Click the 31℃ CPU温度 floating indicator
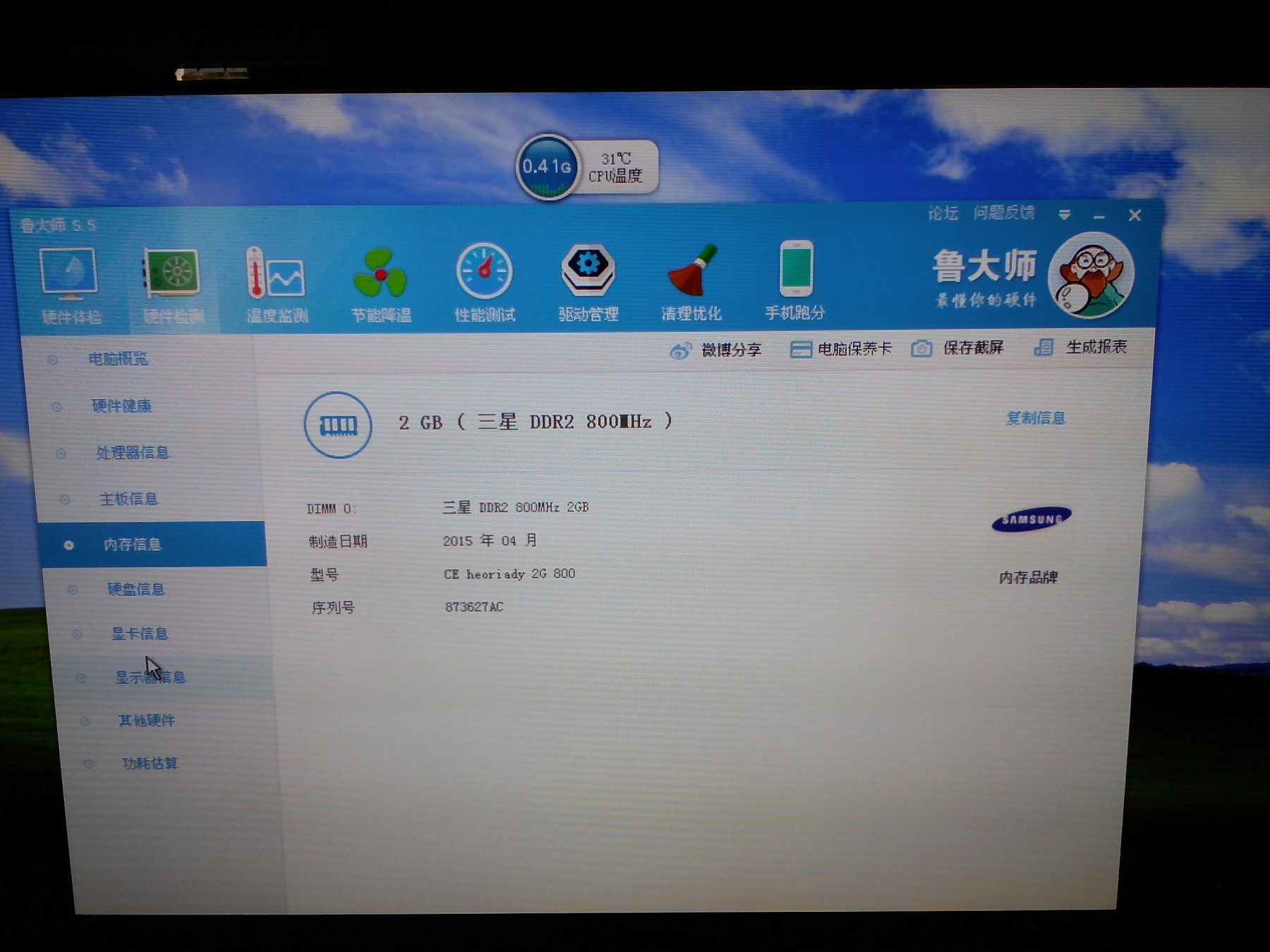1270x952 pixels. pos(617,168)
